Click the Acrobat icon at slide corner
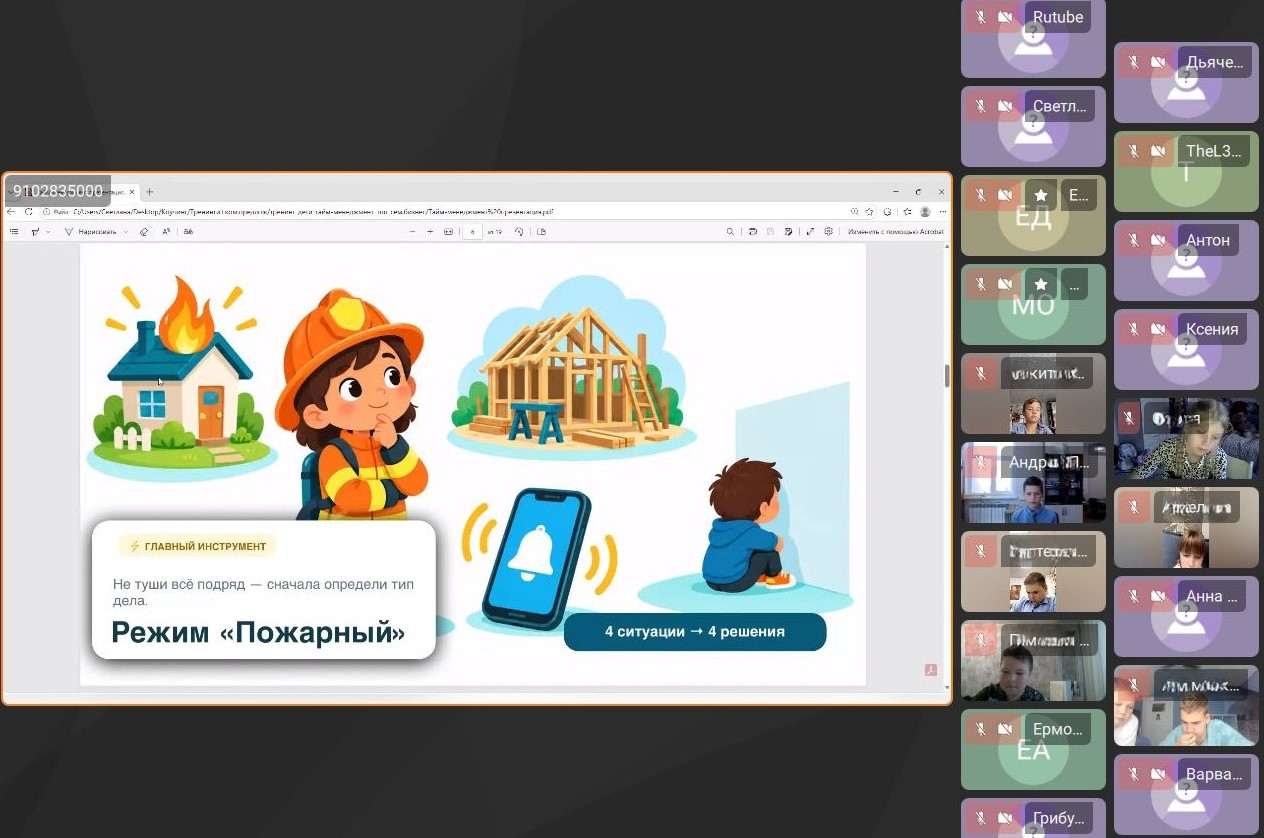The width and height of the screenshot is (1264, 838). click(931, 670)
